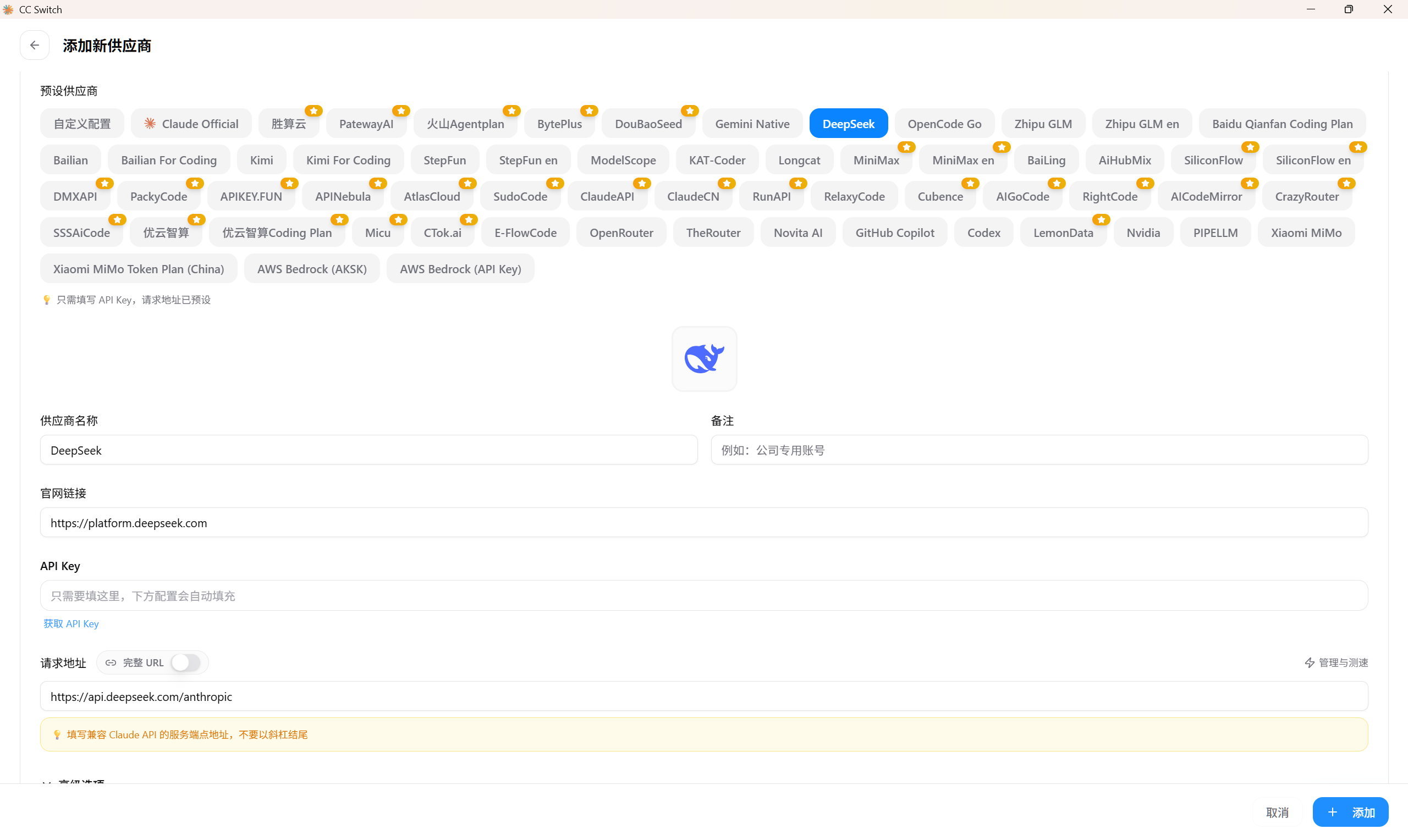
Task: Select the TheRouter preset
Action: click(713, 232)
